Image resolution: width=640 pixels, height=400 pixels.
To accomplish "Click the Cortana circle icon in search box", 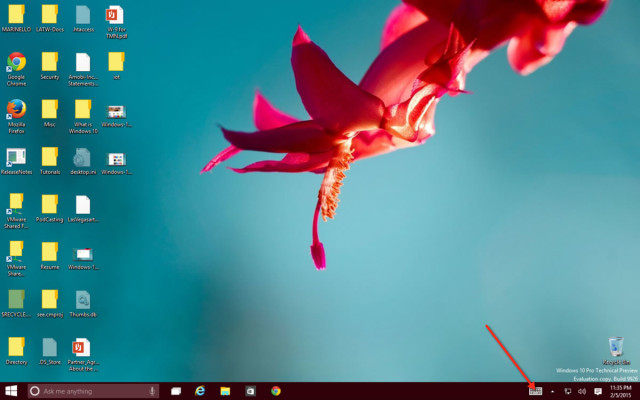I will [35, 391].
